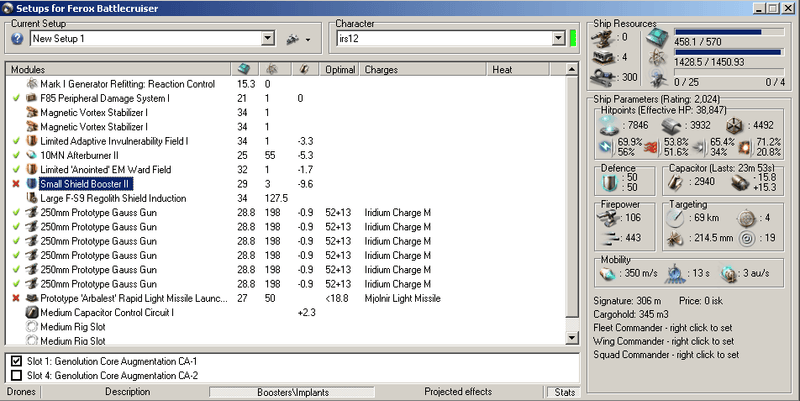Uncheck Slot 1 Genolution Core Augmentation CA-1
This screenshot has width=800, height=401.
pyautogui.click(x=16, y=361)
